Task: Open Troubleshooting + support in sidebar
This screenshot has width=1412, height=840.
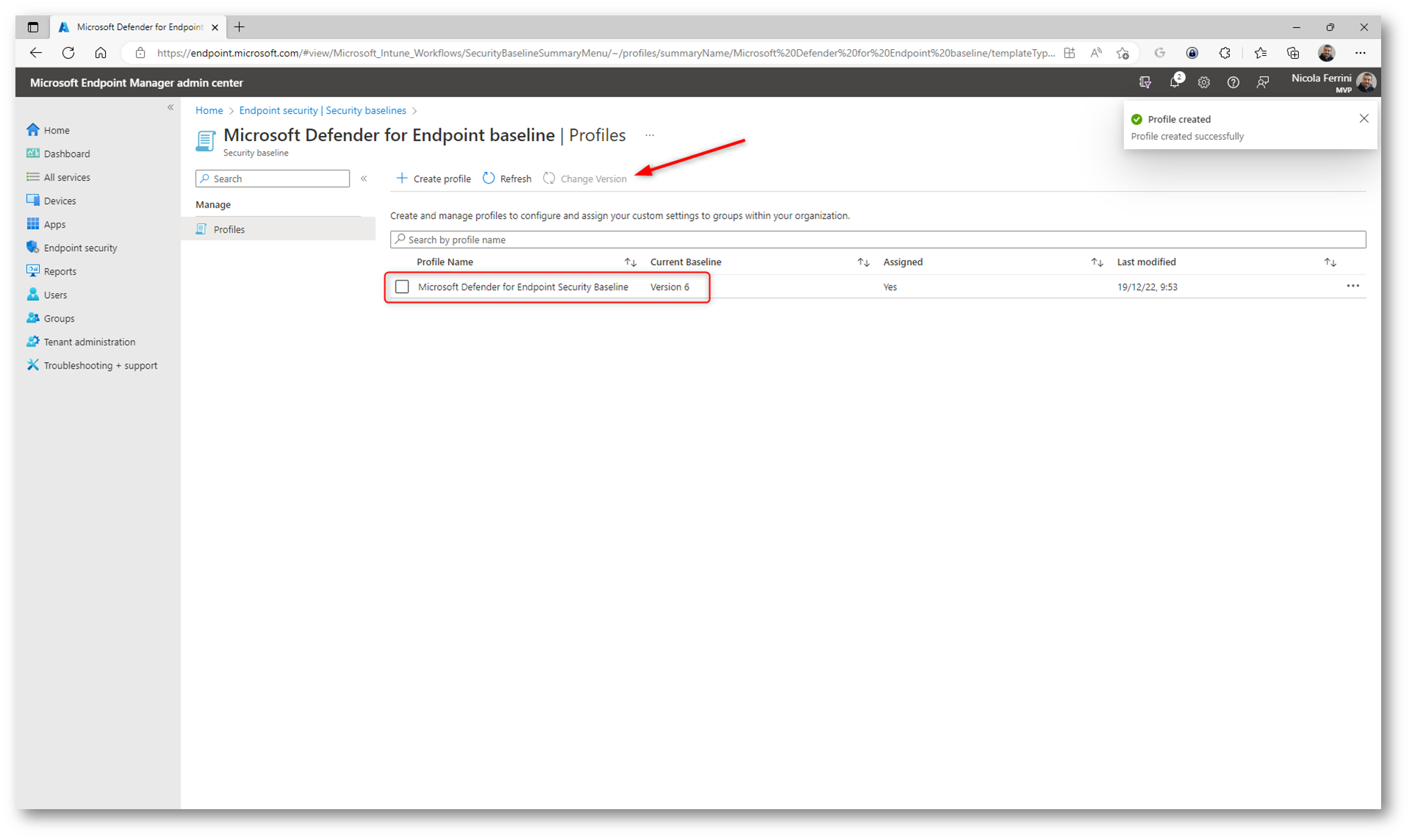Action: pyautogui.click(x=100, y=366)
